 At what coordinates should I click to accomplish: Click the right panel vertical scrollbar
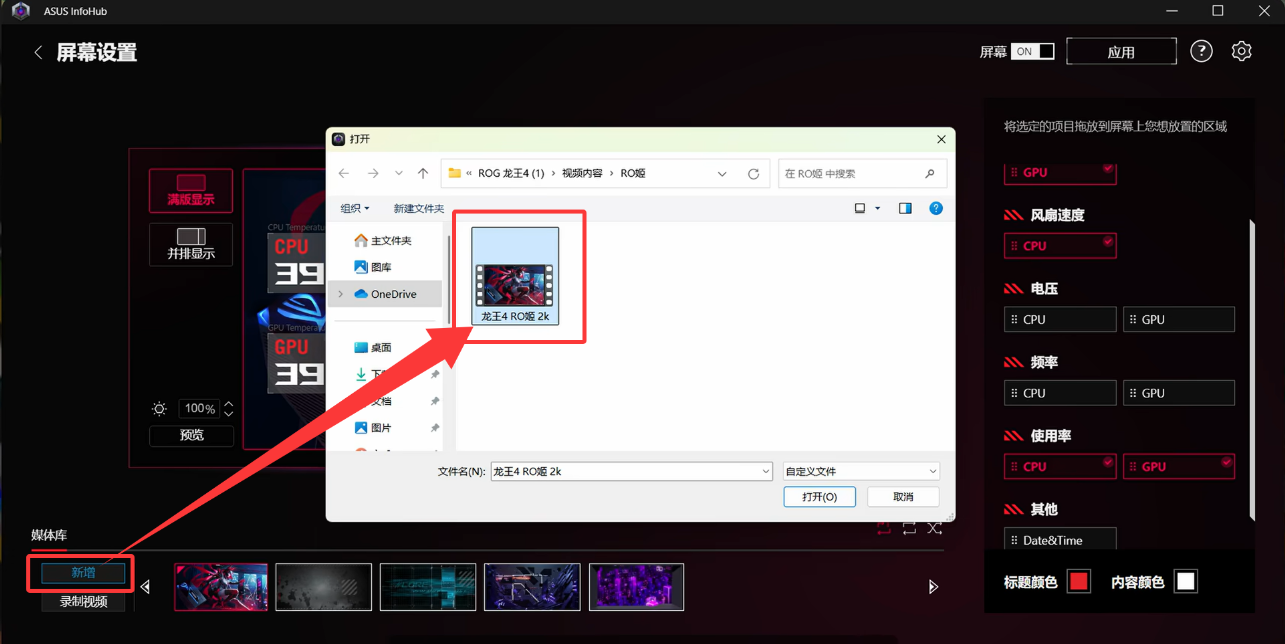coord(1251,370)
